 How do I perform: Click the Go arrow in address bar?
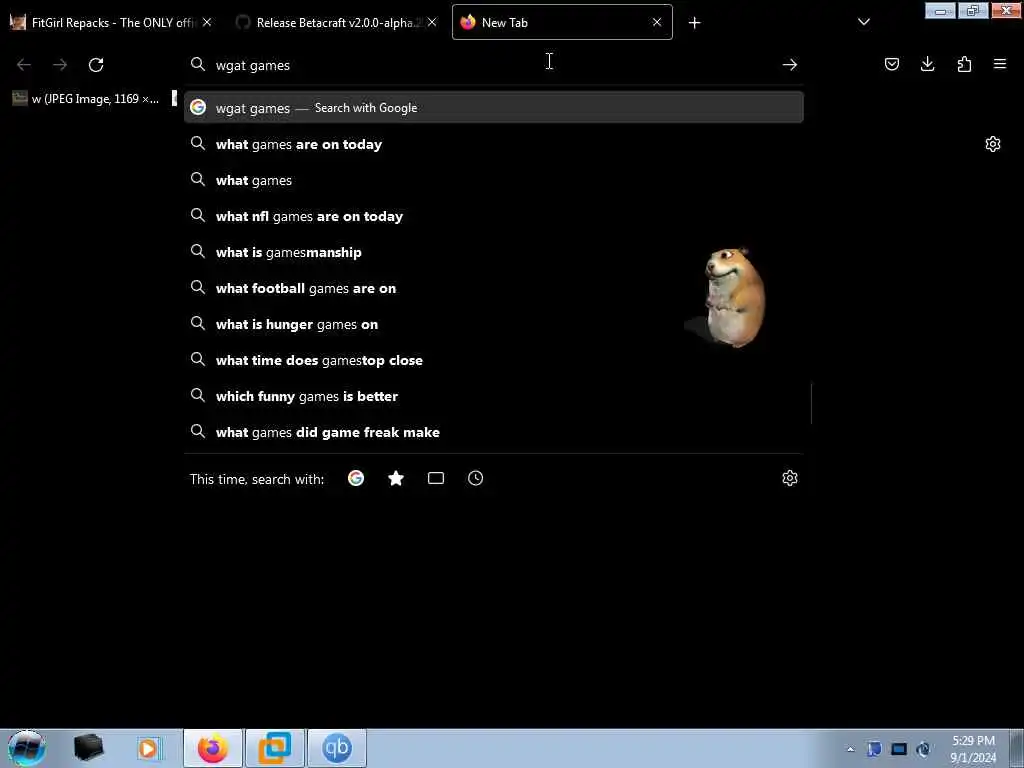tap(790, 65)
